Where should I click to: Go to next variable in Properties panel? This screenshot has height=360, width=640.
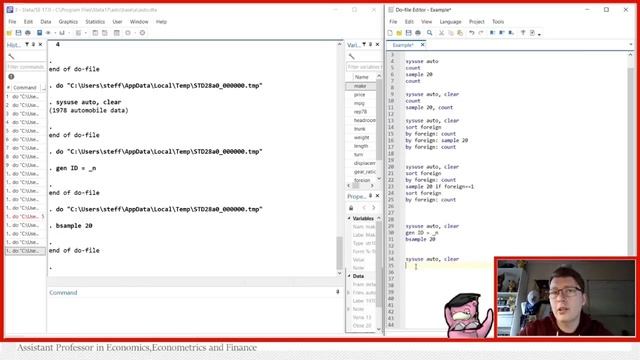click(373, 208)
